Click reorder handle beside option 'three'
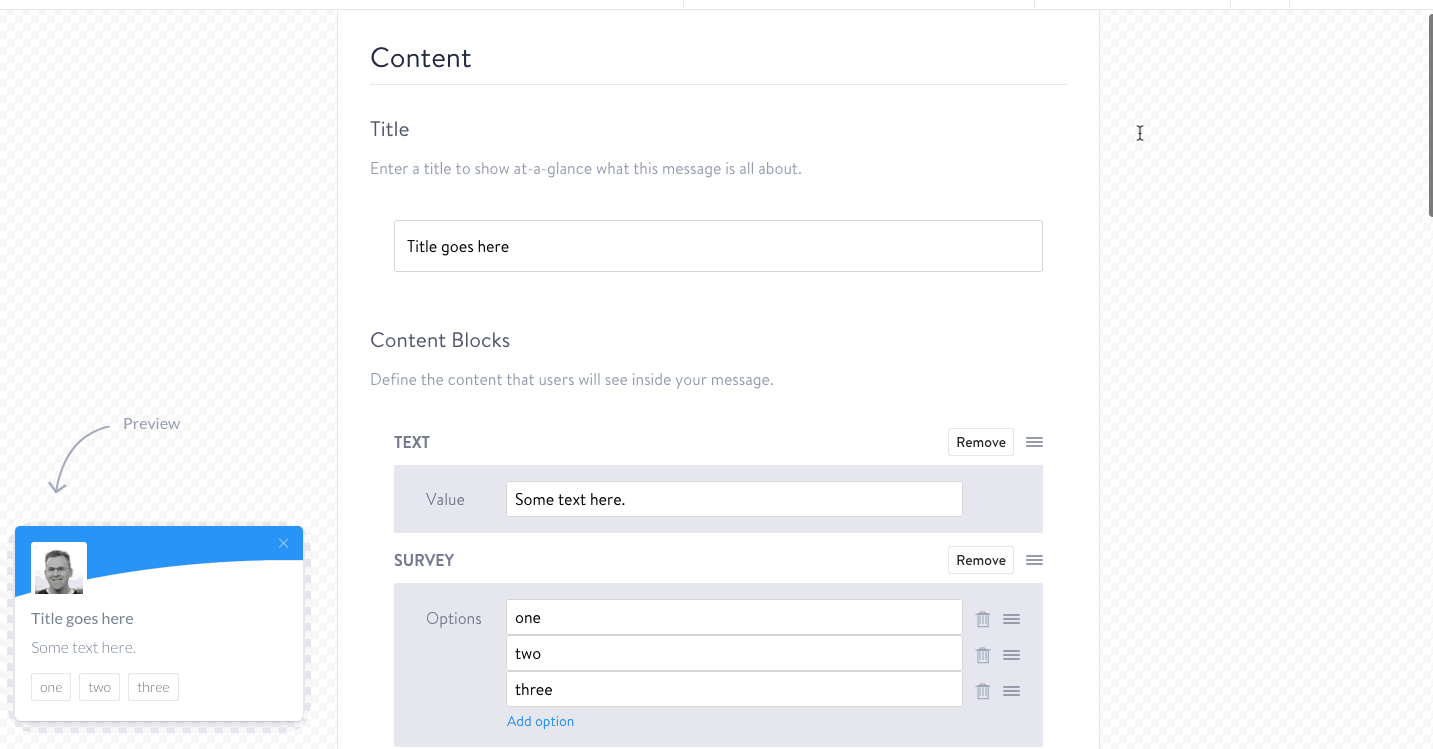 coord(1011,691)
